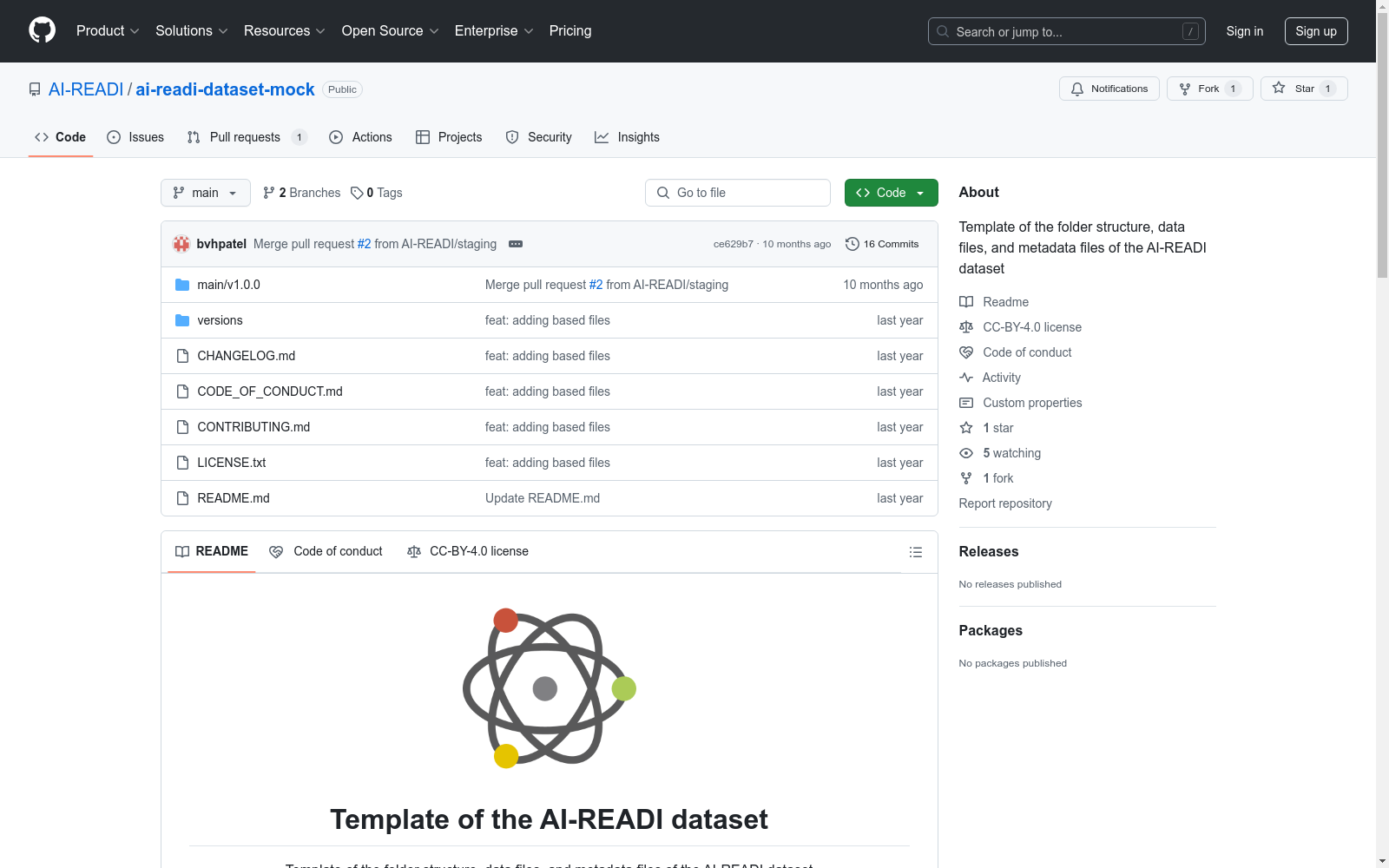Open the main branch selector dropdown

pyautogui.click(x=206, y=193)
